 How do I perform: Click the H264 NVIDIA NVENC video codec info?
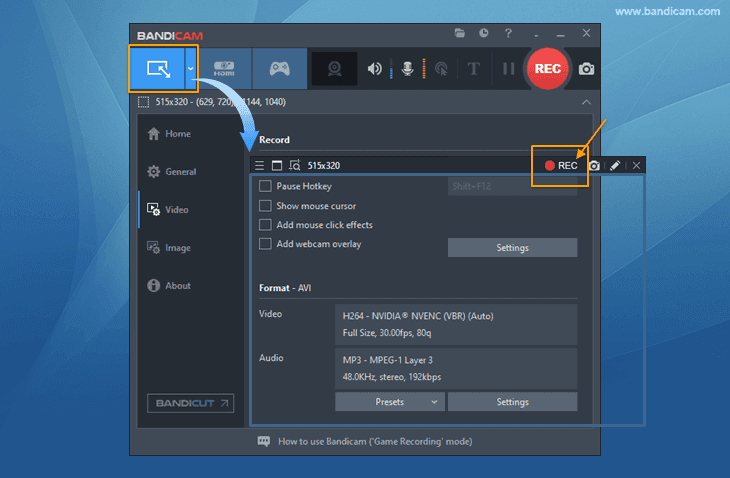click(456, 324)
